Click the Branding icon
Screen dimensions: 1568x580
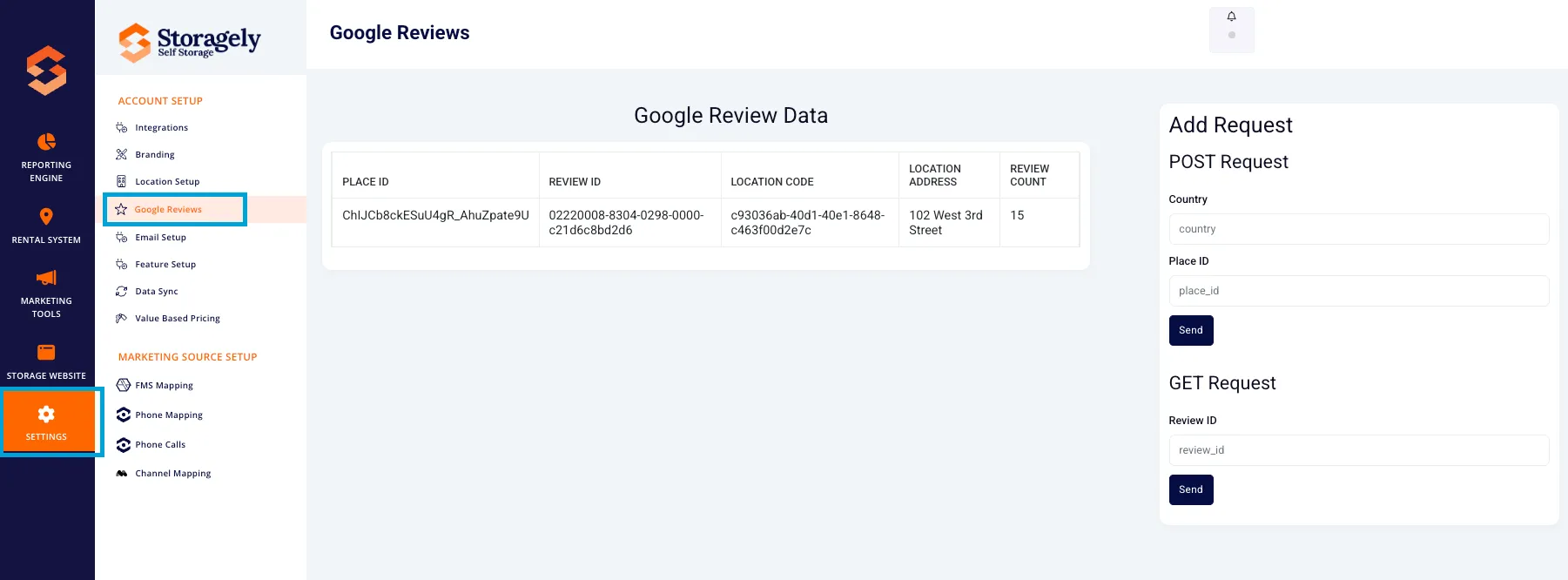point(122,155)
